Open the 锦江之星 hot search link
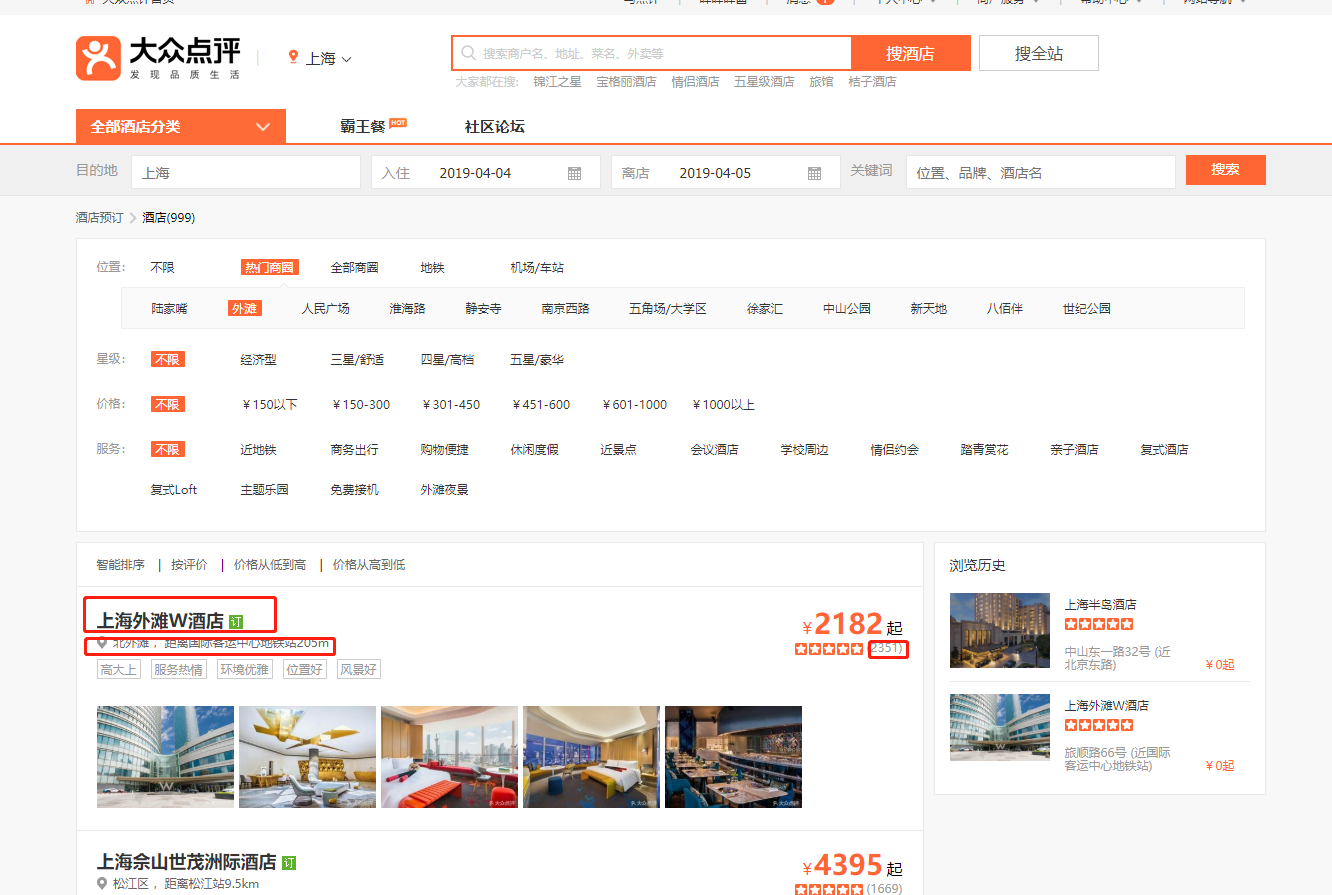This screenshot has width=1332, height=895. coord(557,81)
